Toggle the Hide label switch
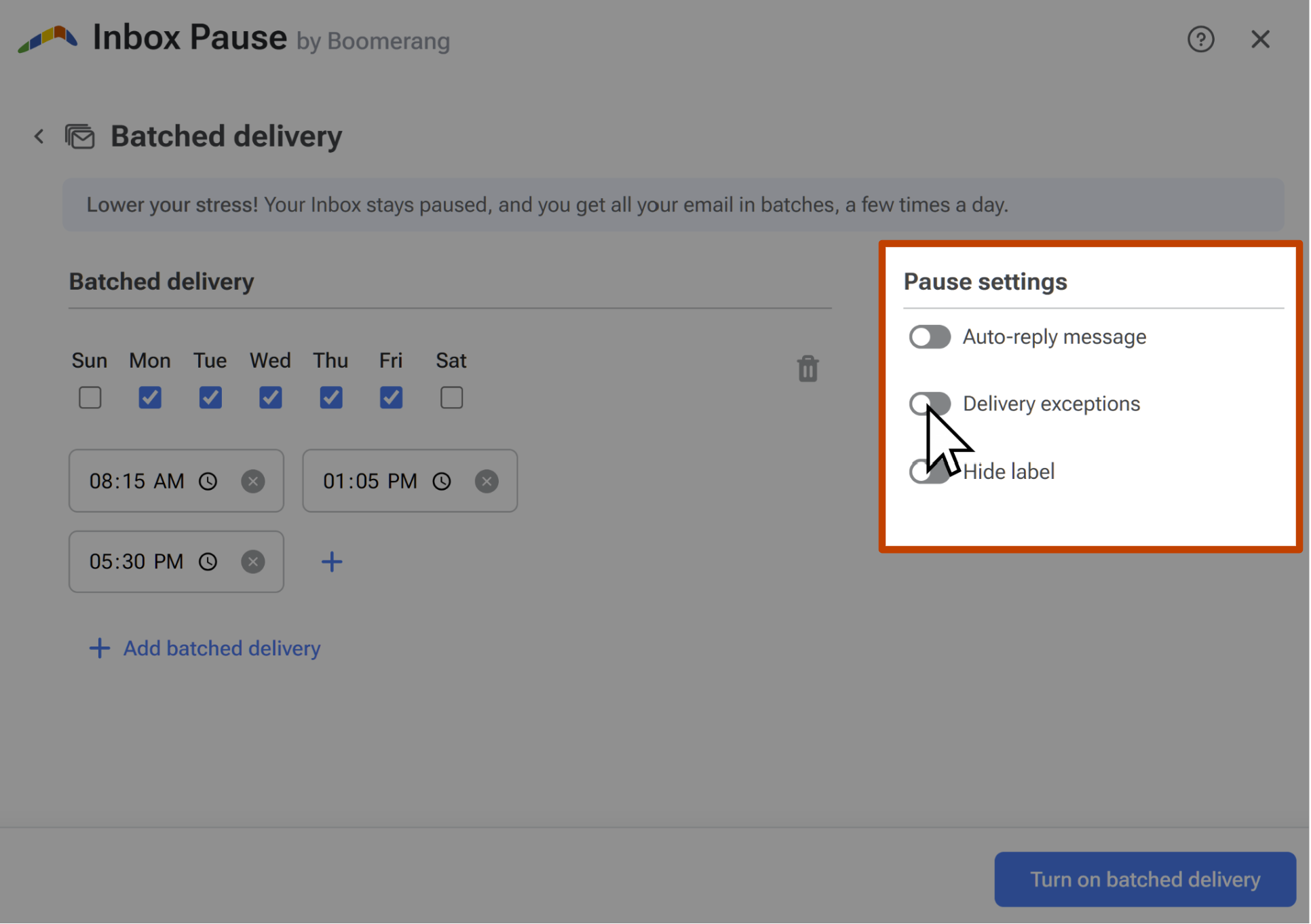This screenshot has width=1311, height=924. coord(929,471)
